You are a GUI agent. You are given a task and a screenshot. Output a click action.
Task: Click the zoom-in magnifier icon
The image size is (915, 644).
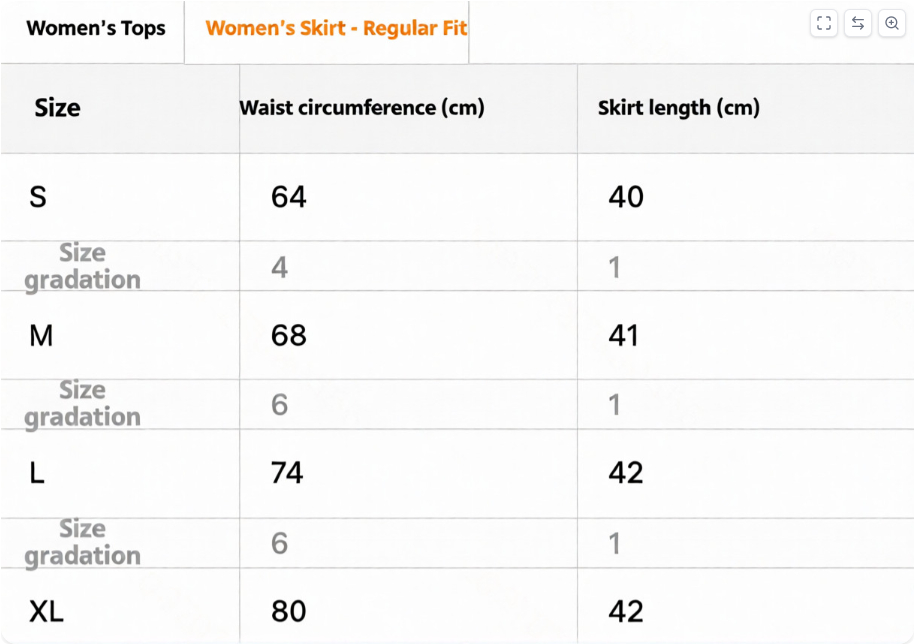[x=892, y=24]
